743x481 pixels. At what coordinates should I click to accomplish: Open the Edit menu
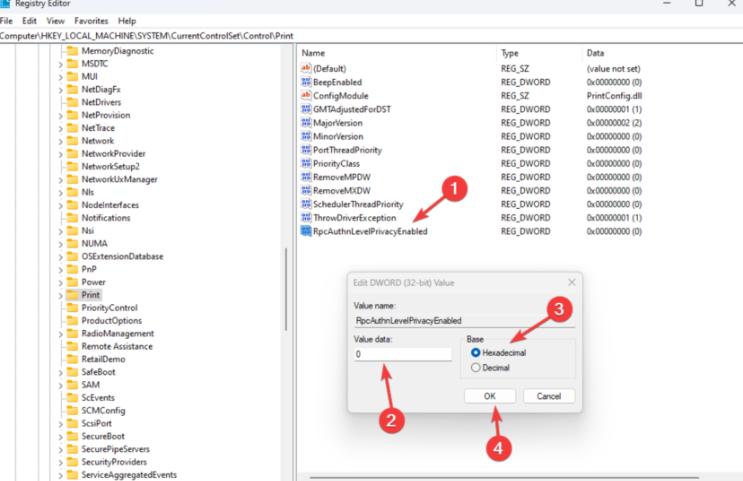29,21
